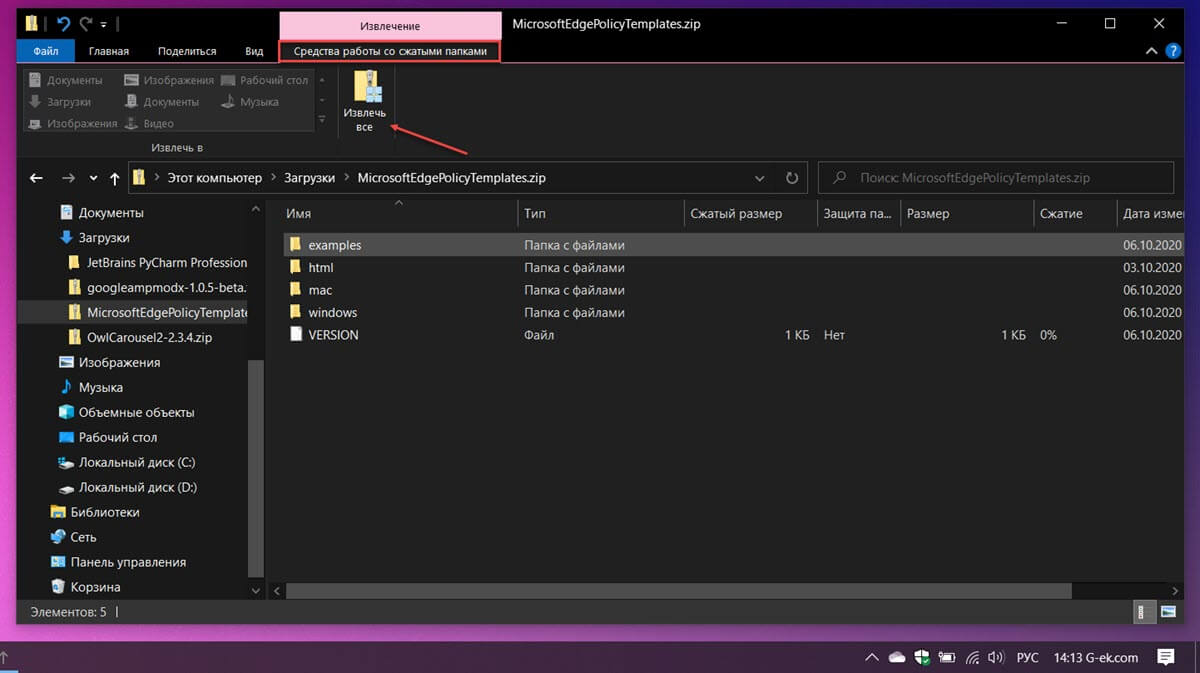The width and height of the screenshot is (1200, 673).
Task: Open Корзина in the navigation pane
Action: coord(95,587)
